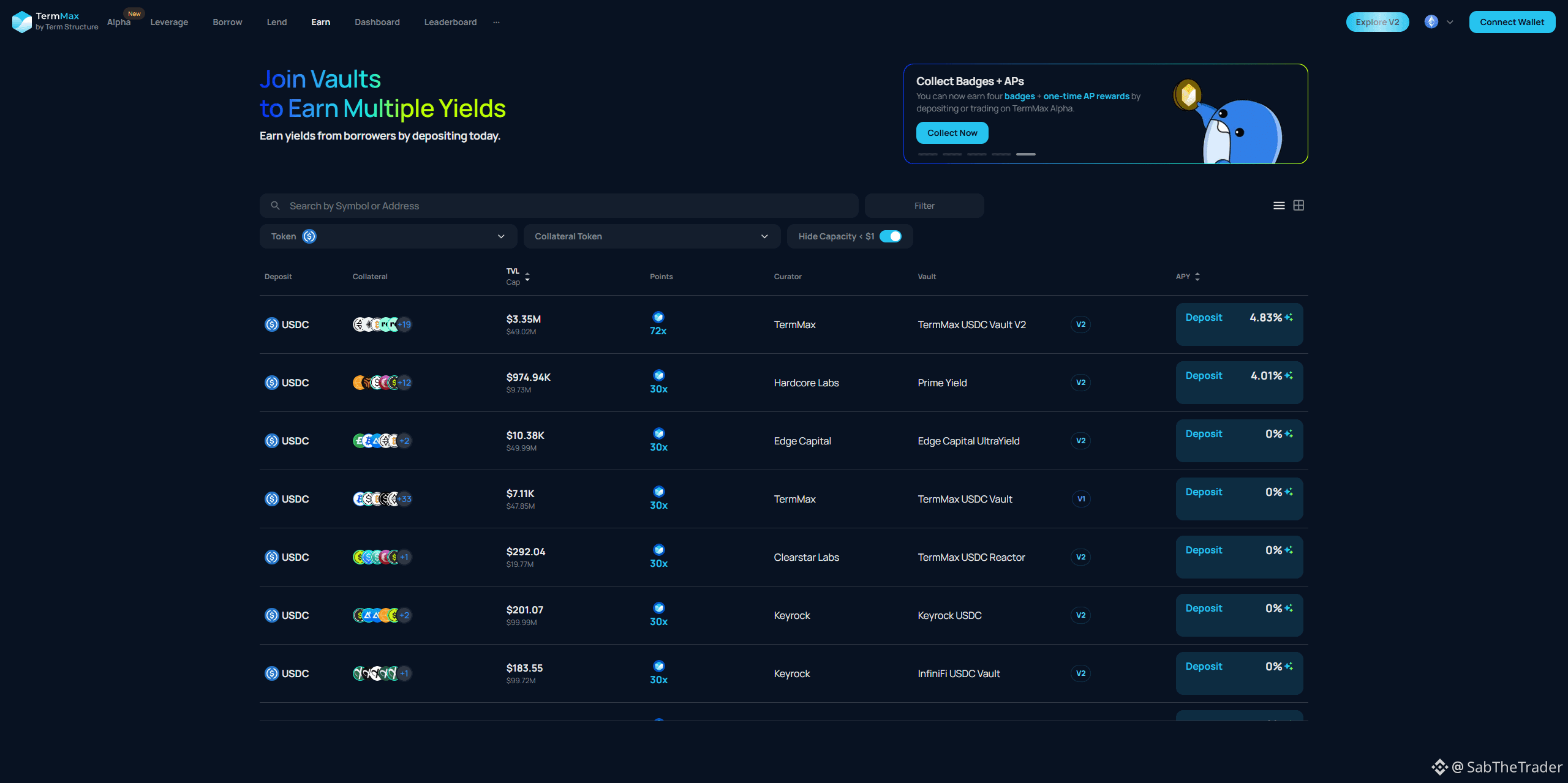
Task: Open collateral icons for TermMax USDC Vault V2
Action: click(382, 324)
